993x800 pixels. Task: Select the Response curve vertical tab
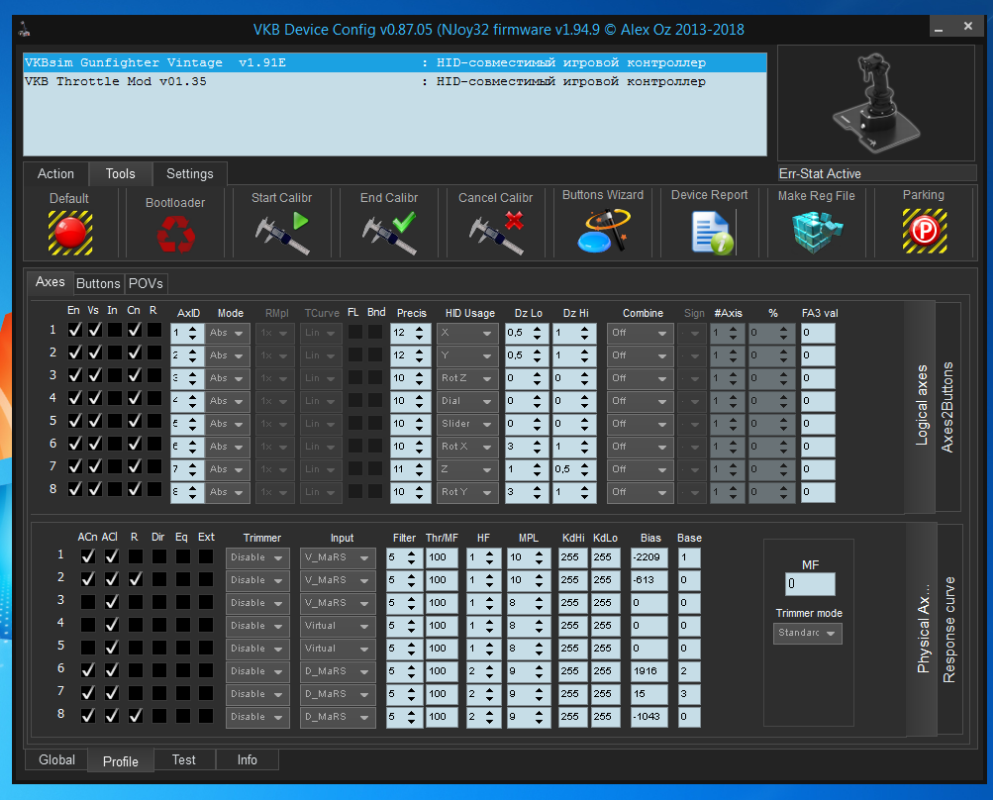[949, 629]
